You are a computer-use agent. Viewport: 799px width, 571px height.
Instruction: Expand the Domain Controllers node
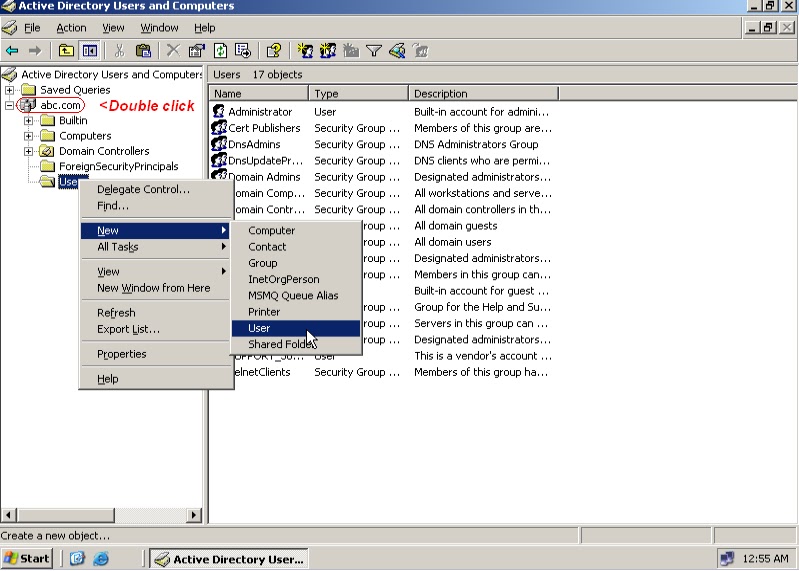point(29,151)
